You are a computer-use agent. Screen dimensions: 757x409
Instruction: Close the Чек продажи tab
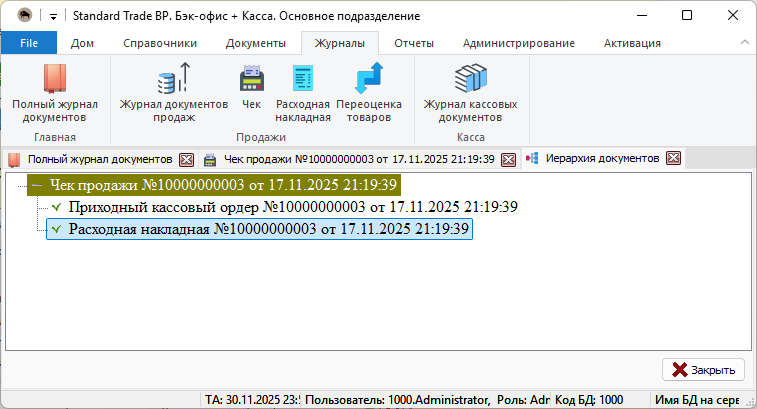[508, 159]
